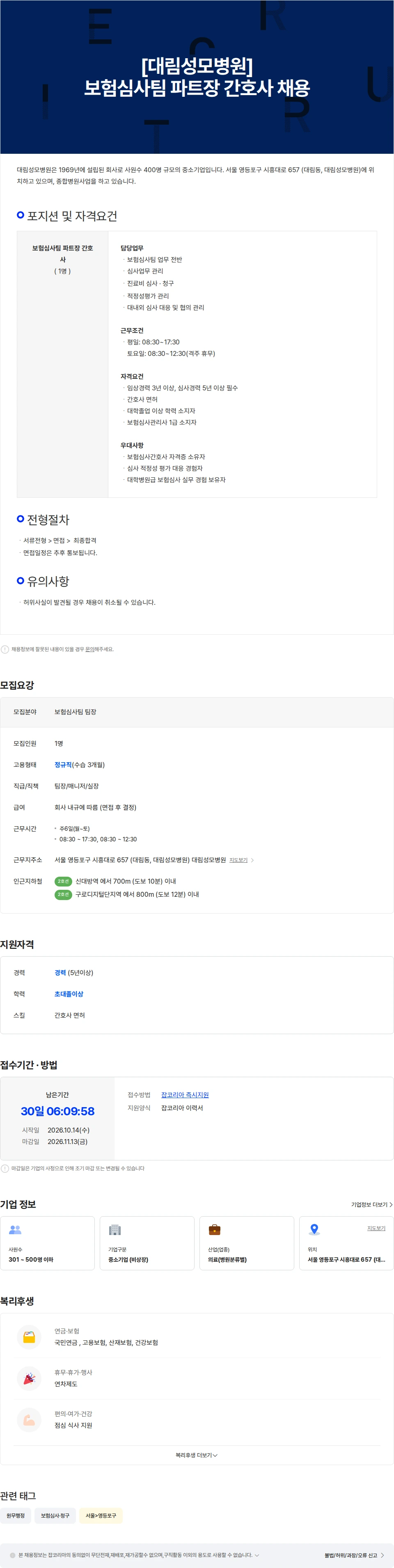This screenshot has height=1568, width=394.
Task: Click the 산업(업종) 의료(병원분류별) card
Action: [x=247, y=1243]
